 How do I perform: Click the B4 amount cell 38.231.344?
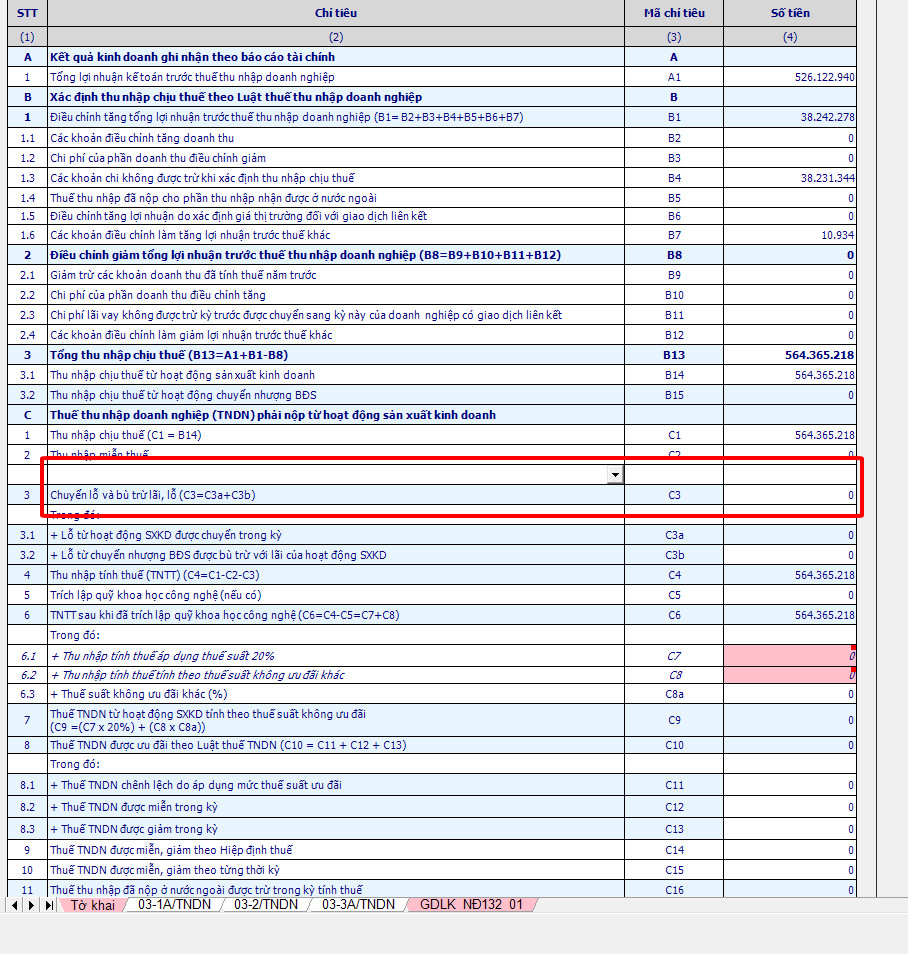789,178
